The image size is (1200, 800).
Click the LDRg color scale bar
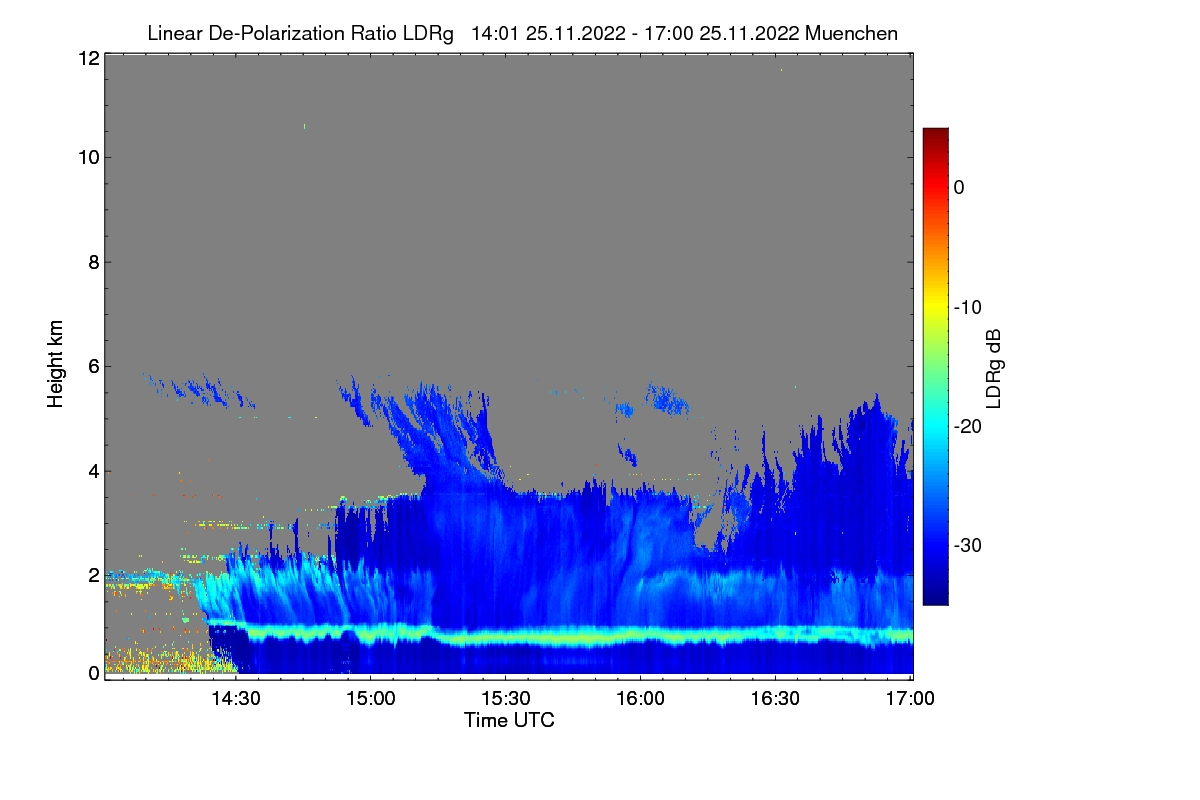coord(935,366)
